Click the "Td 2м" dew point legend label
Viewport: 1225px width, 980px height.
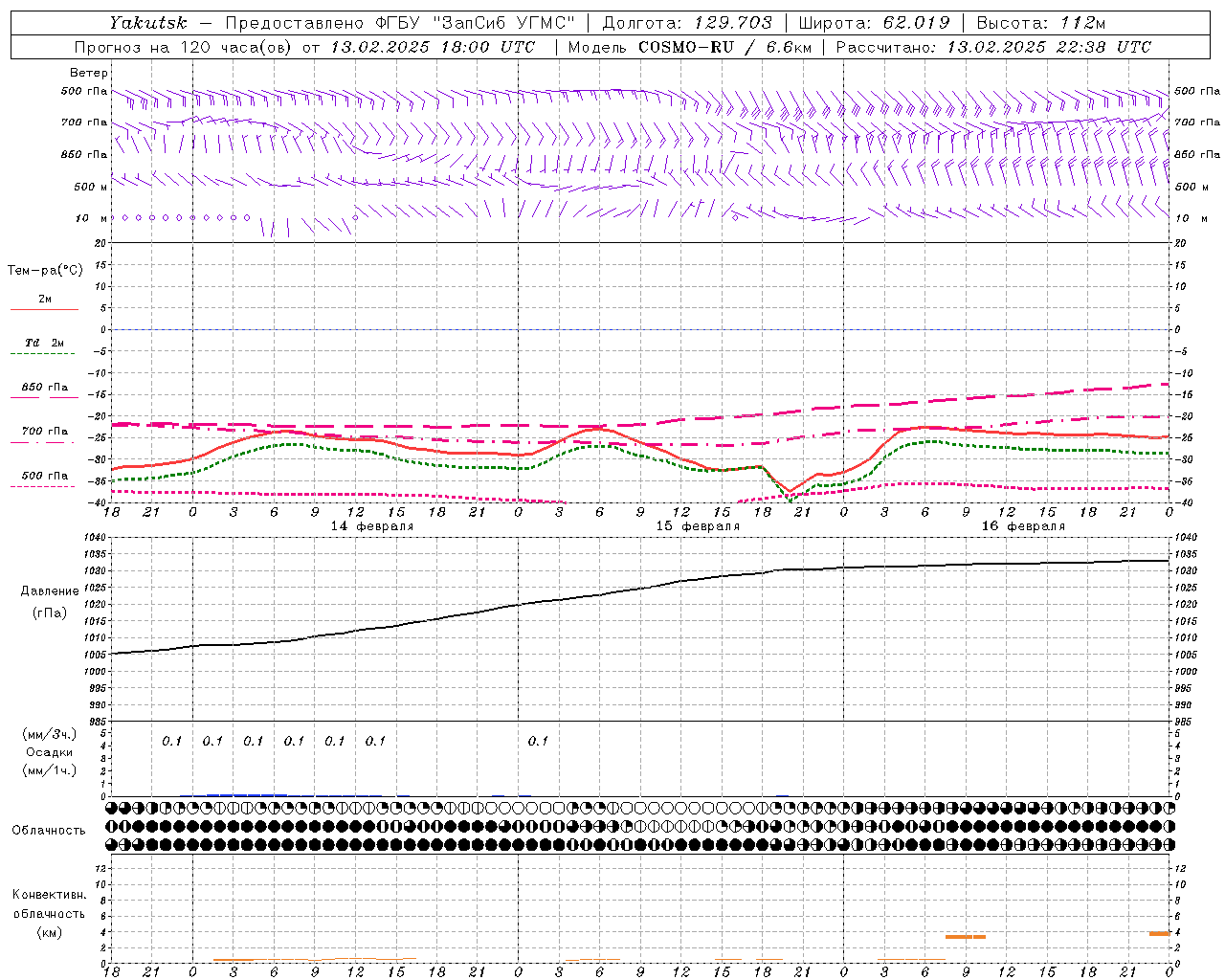[x=45, y=343]
